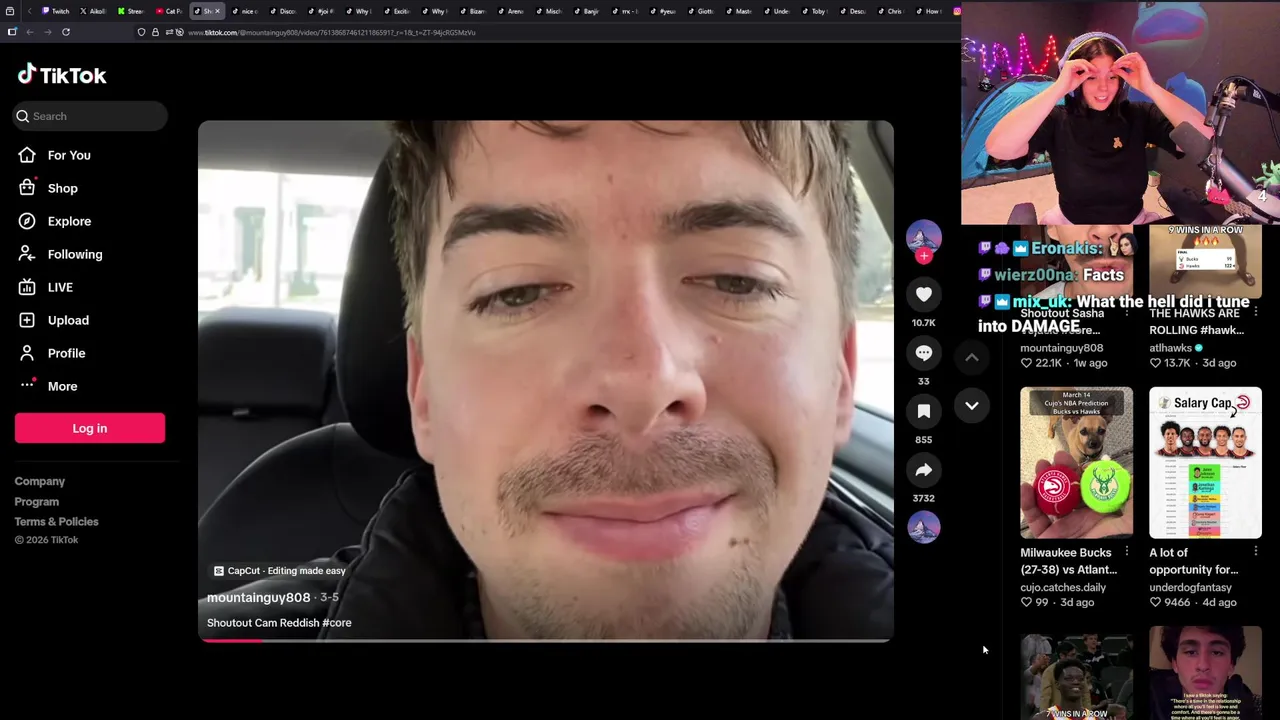Open the shield tracking-protection icon in address bar

pyautogui.click(x=141, y=32)
